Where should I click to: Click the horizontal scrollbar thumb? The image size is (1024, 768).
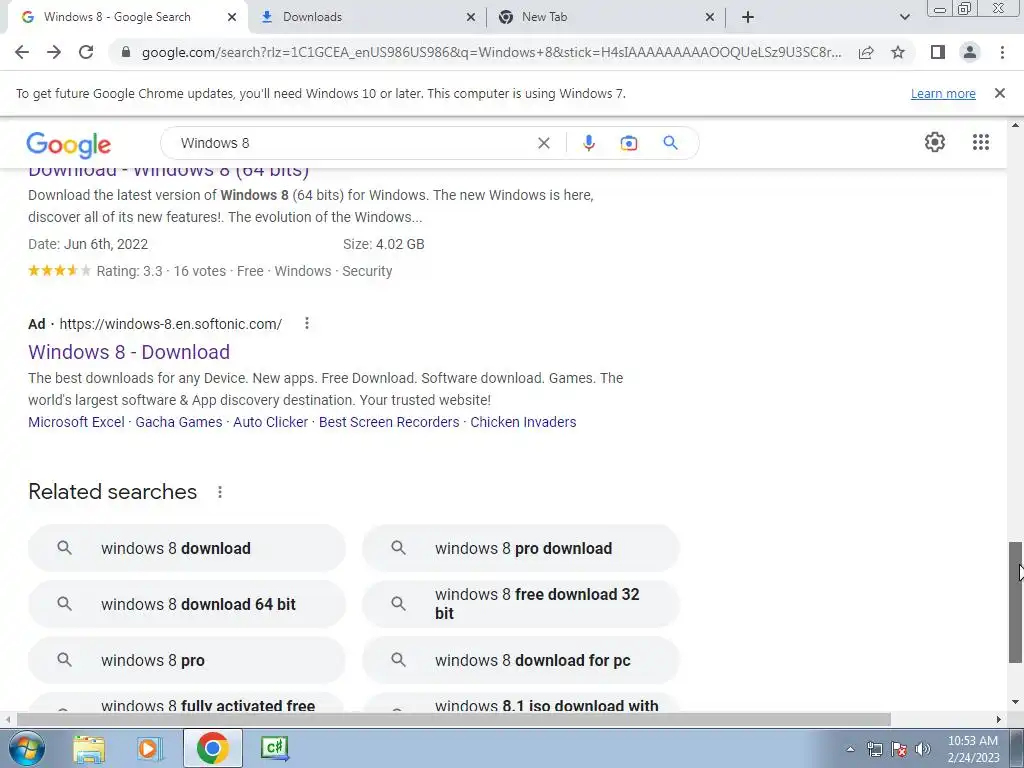click(453, 719)
